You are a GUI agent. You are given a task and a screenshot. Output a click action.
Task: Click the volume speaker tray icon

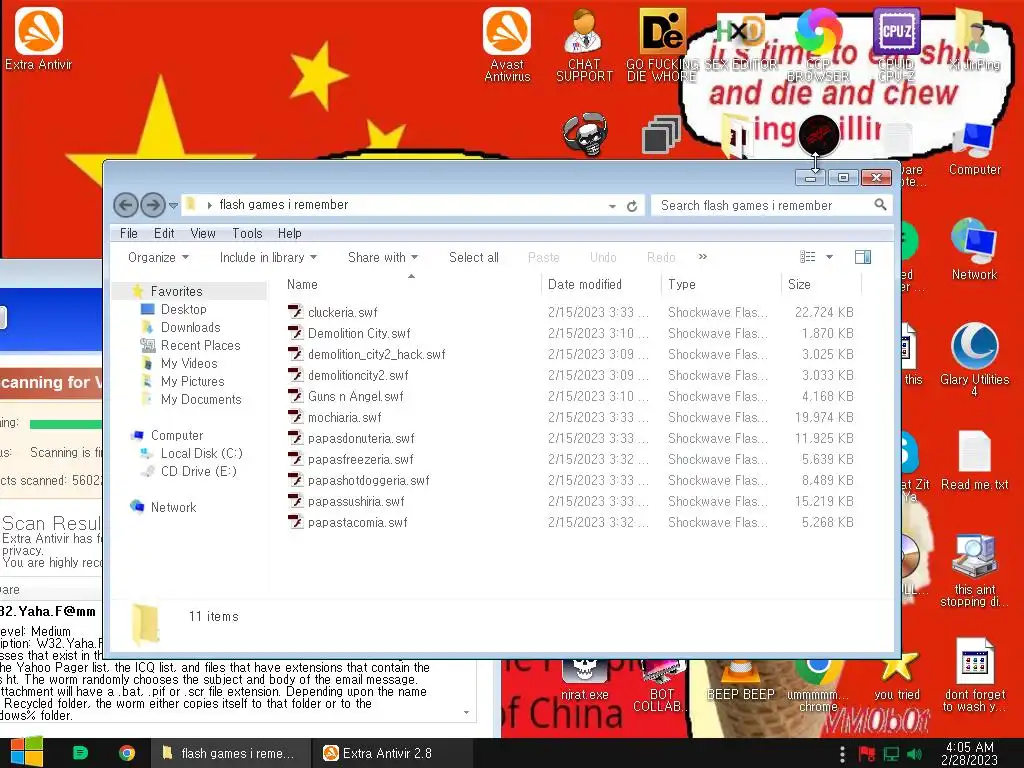point(915,754)
